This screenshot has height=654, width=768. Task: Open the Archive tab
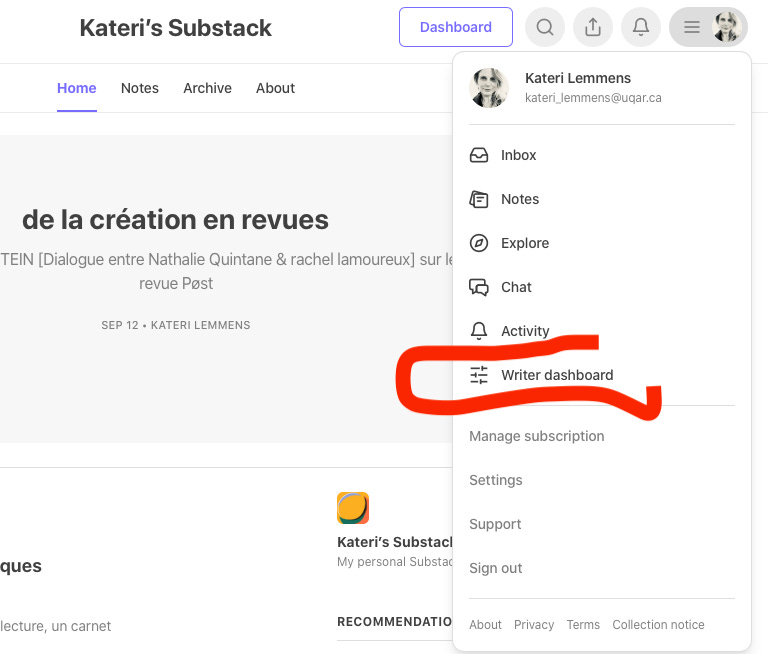[207, 88]
